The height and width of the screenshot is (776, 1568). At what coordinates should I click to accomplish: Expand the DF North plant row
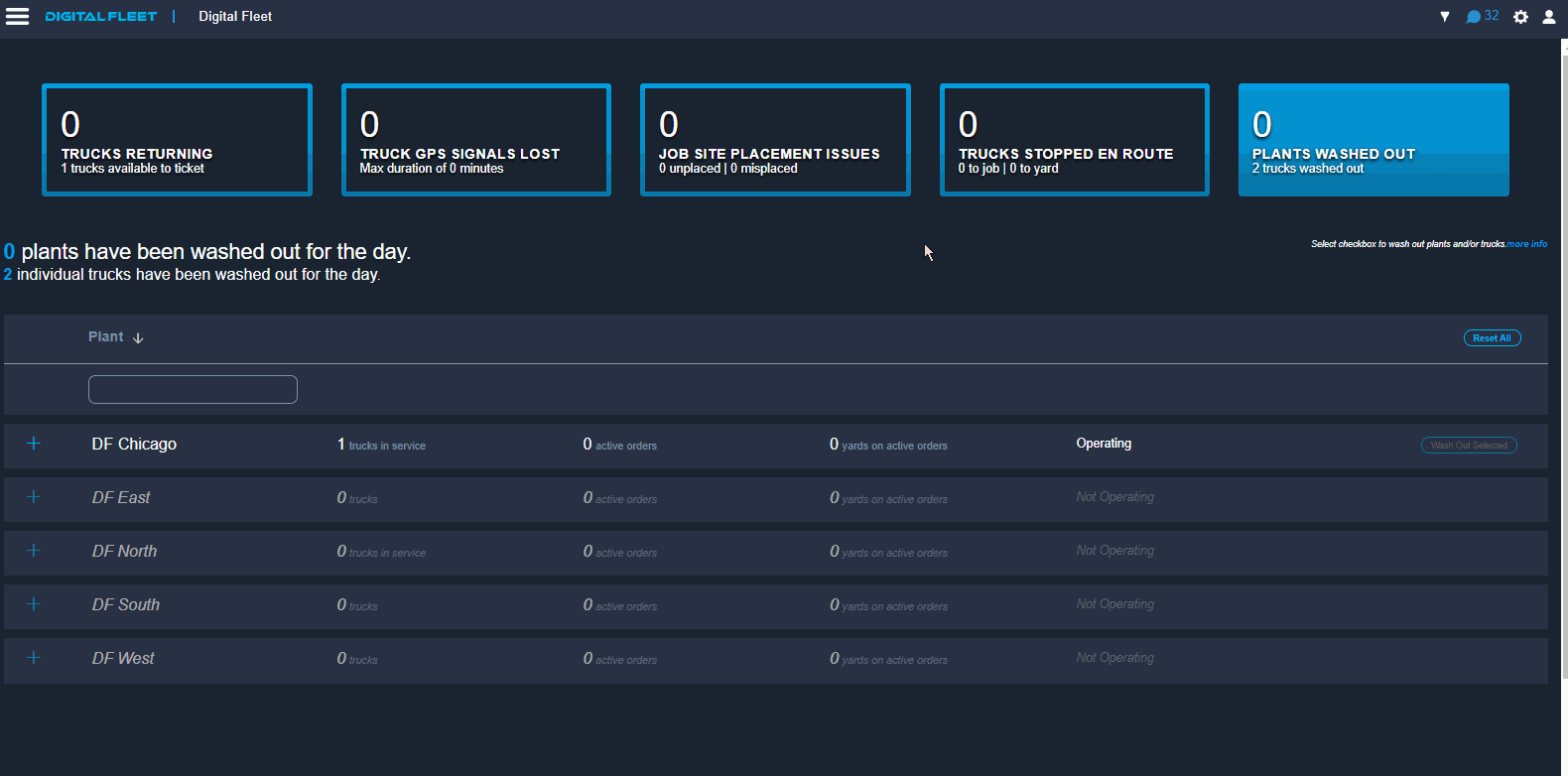click(x=34, y=551)
